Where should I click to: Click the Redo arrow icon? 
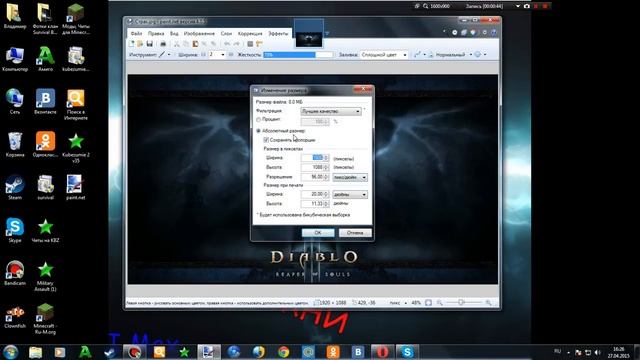click(x=236, y=44)
